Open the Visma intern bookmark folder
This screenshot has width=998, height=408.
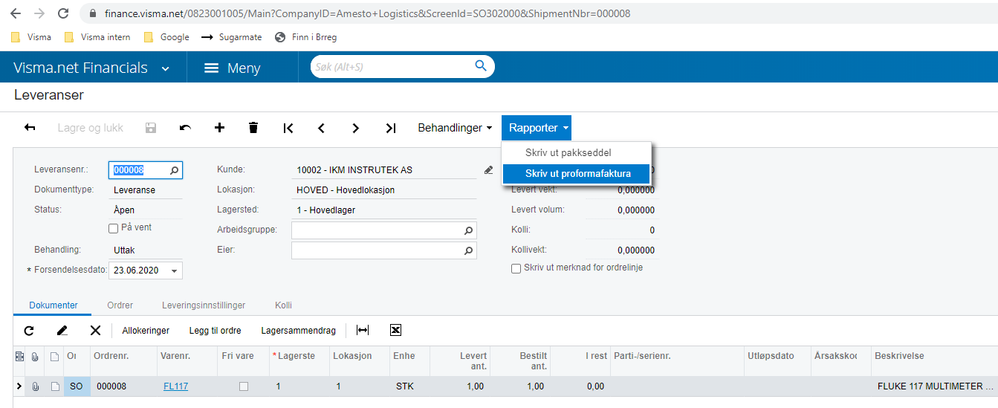click(x=97, y=37)
